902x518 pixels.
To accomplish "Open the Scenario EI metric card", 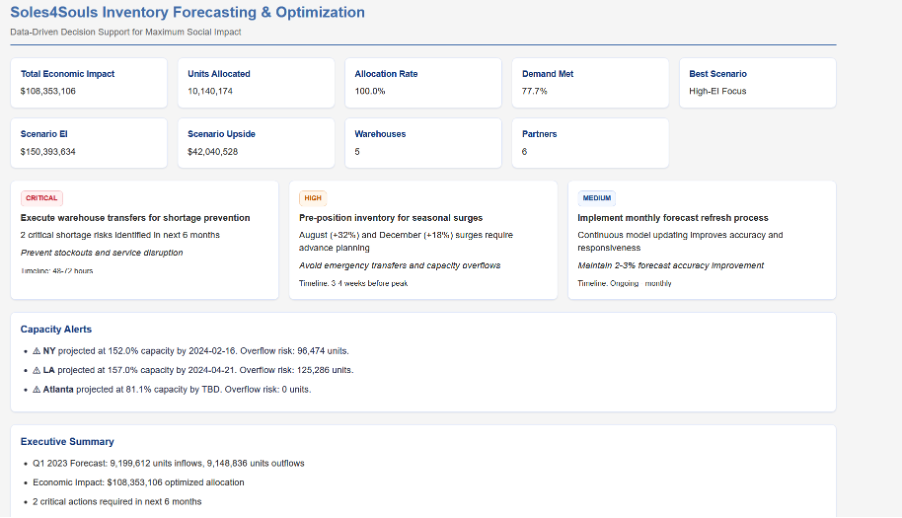I will [x=89, y=142].
